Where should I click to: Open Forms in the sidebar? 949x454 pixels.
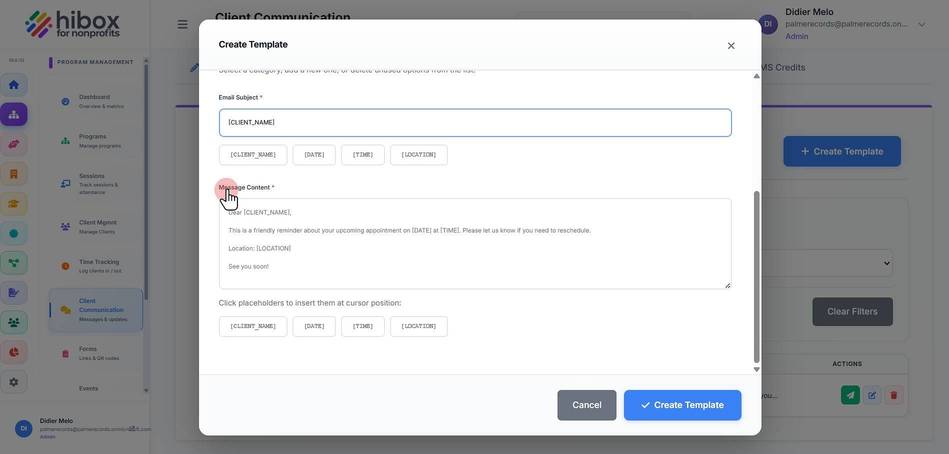(x=96, y=354)
